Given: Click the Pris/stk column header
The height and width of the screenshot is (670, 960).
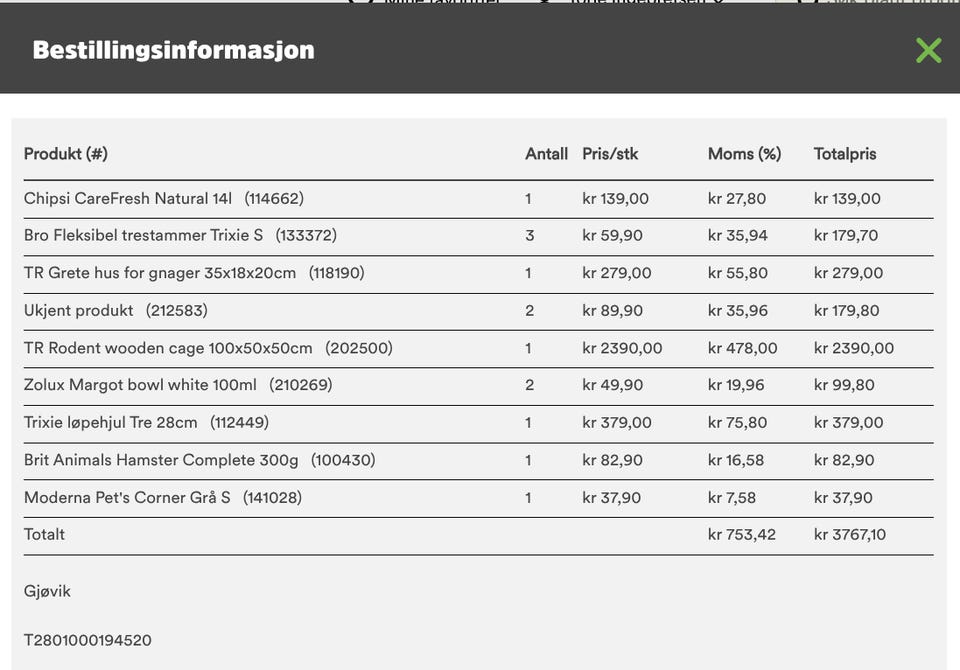Looking at the screenshot, I should (610, 154).
